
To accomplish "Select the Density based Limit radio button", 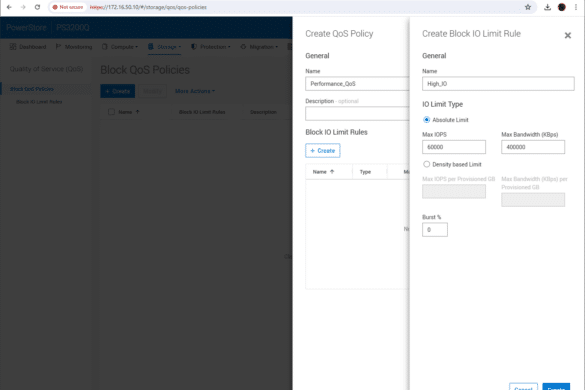I will (426, 164).
